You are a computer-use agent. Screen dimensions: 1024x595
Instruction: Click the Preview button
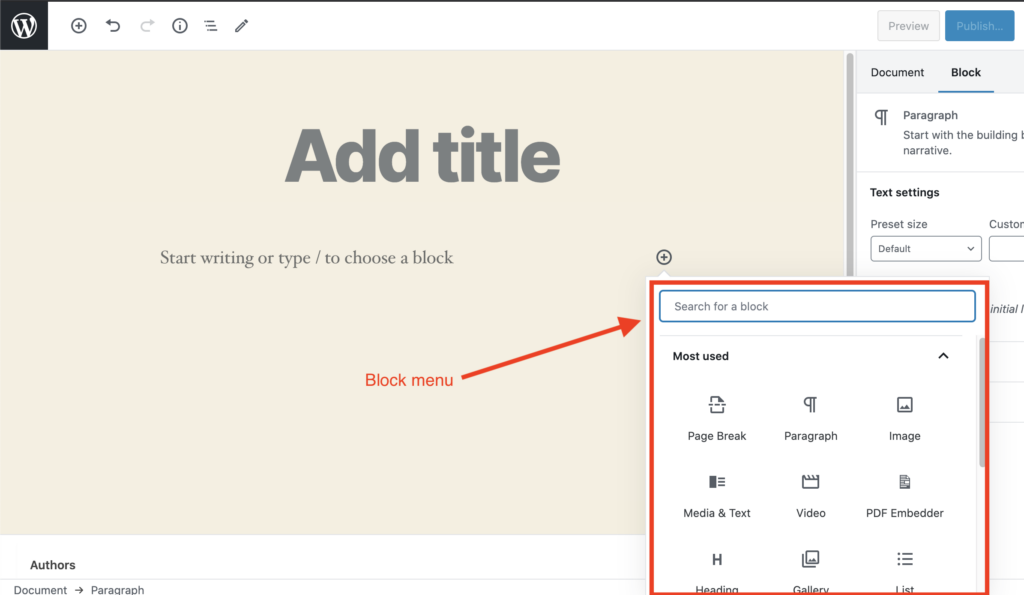[x=908, y=26]
